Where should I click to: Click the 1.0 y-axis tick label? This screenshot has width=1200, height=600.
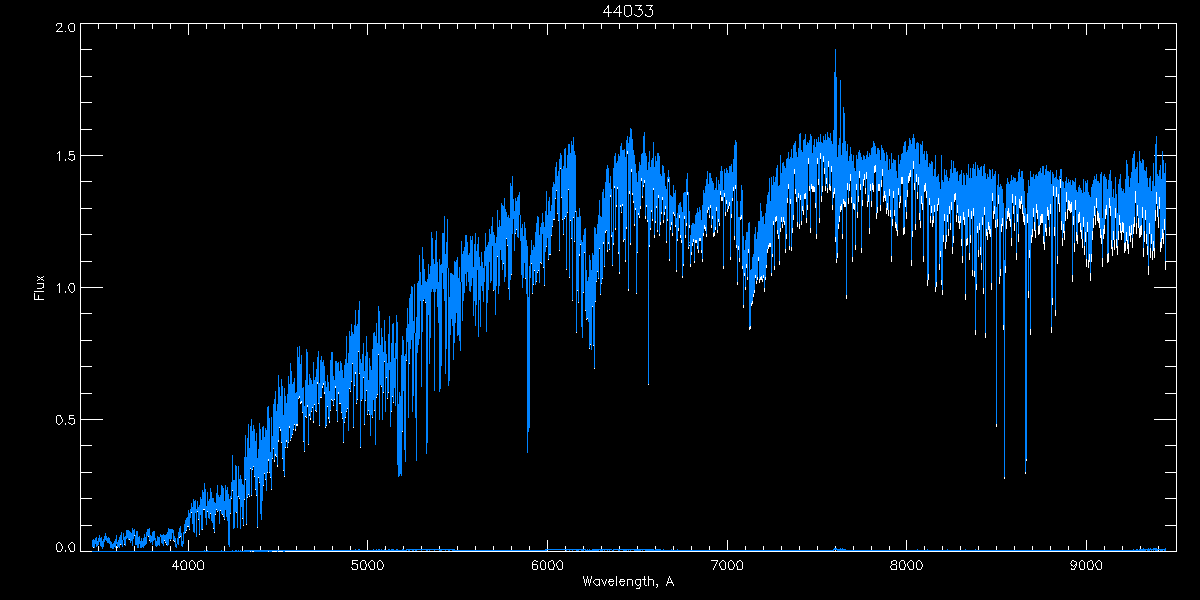[x=65, y=288]
